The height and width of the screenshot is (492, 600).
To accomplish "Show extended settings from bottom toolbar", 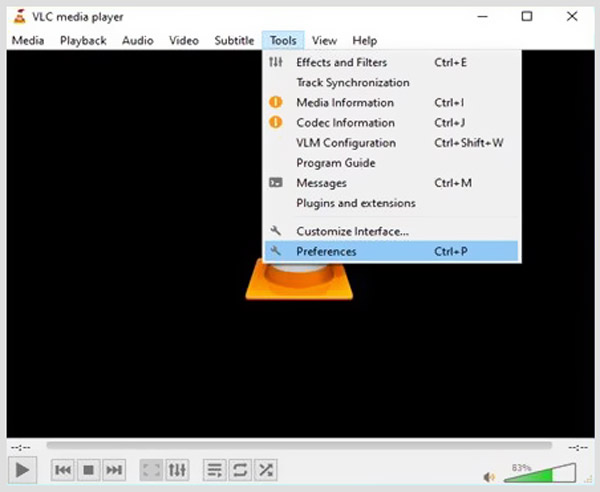I will (177, 469).
